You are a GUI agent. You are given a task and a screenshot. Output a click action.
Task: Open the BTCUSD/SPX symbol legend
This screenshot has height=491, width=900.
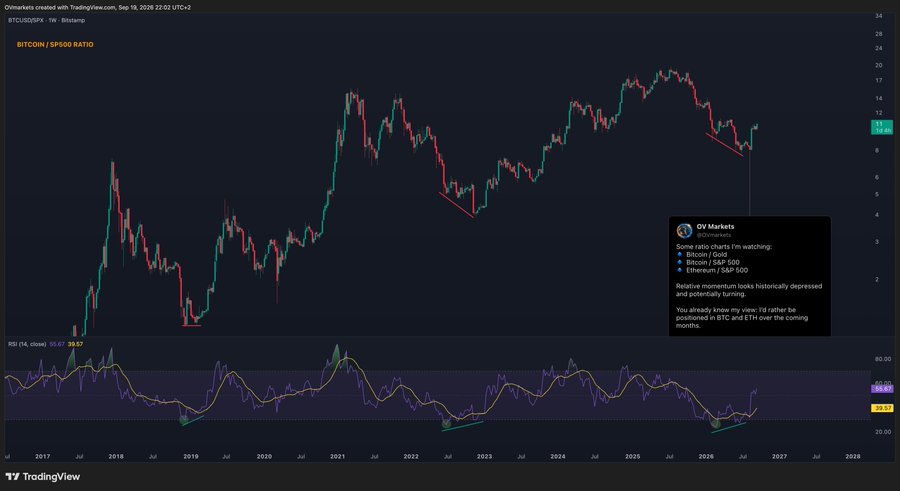[x=46, y=20]
